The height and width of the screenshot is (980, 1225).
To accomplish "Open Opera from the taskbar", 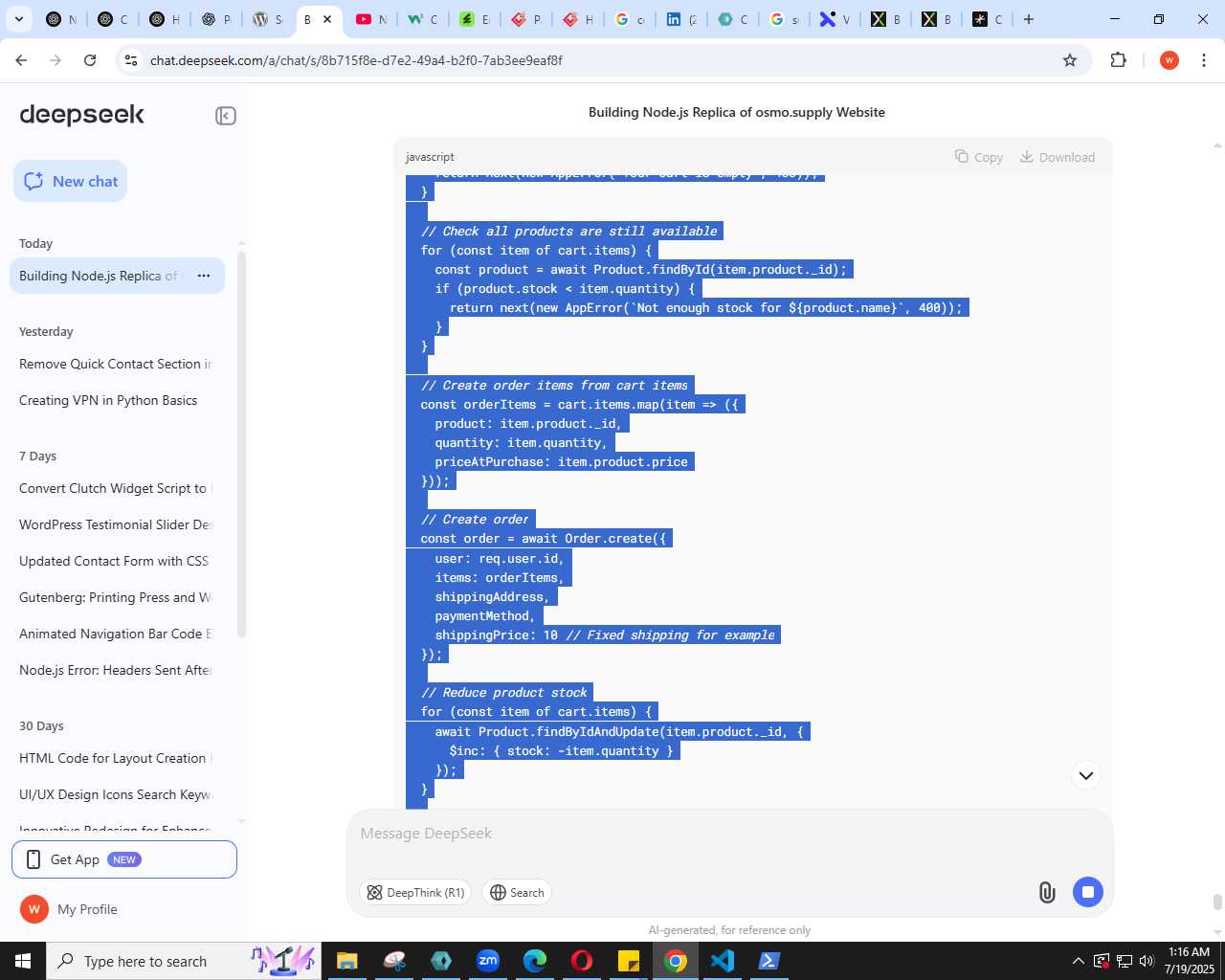I will point(582,961).
